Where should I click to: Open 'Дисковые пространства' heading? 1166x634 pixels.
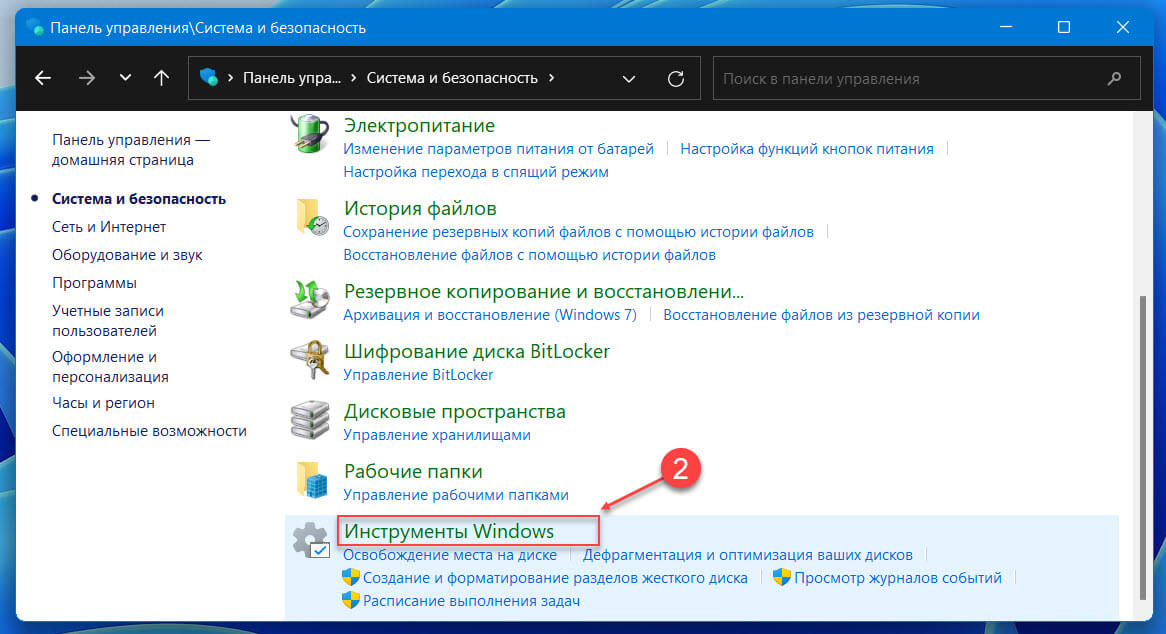click(x=454, y=412)
